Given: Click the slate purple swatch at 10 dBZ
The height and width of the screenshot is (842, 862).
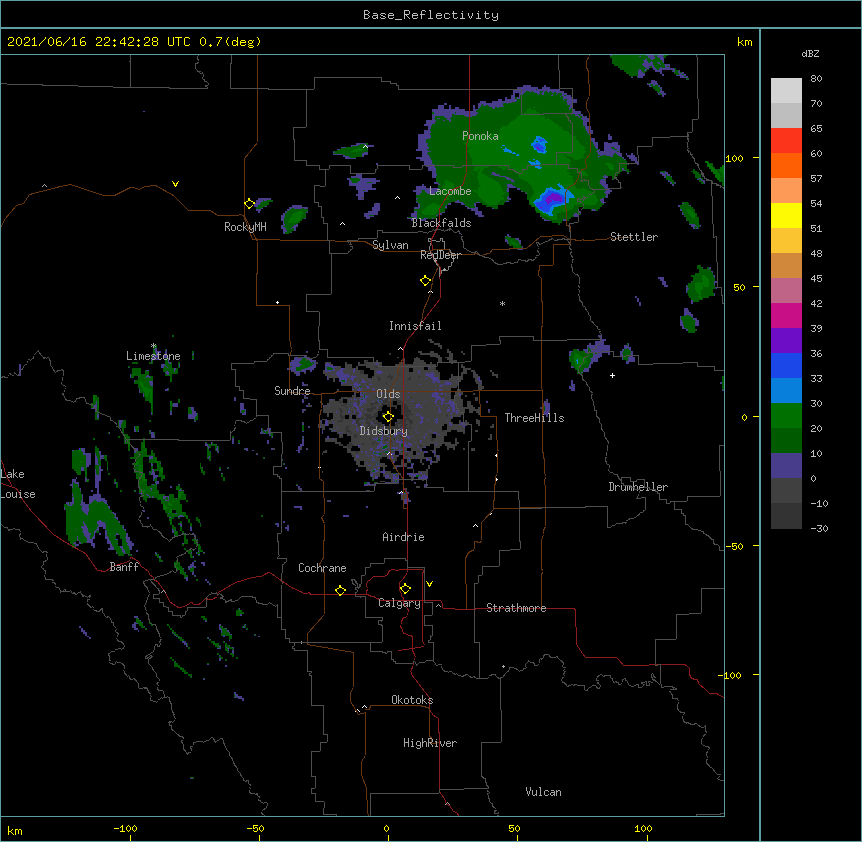Looking at the screenshot, I should (786, 466).
